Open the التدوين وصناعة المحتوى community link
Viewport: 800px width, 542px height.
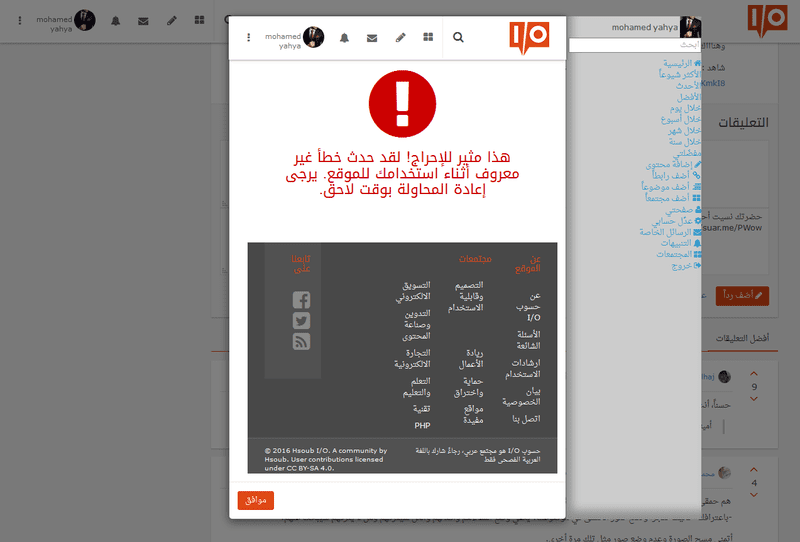click(x=416, y=325)
